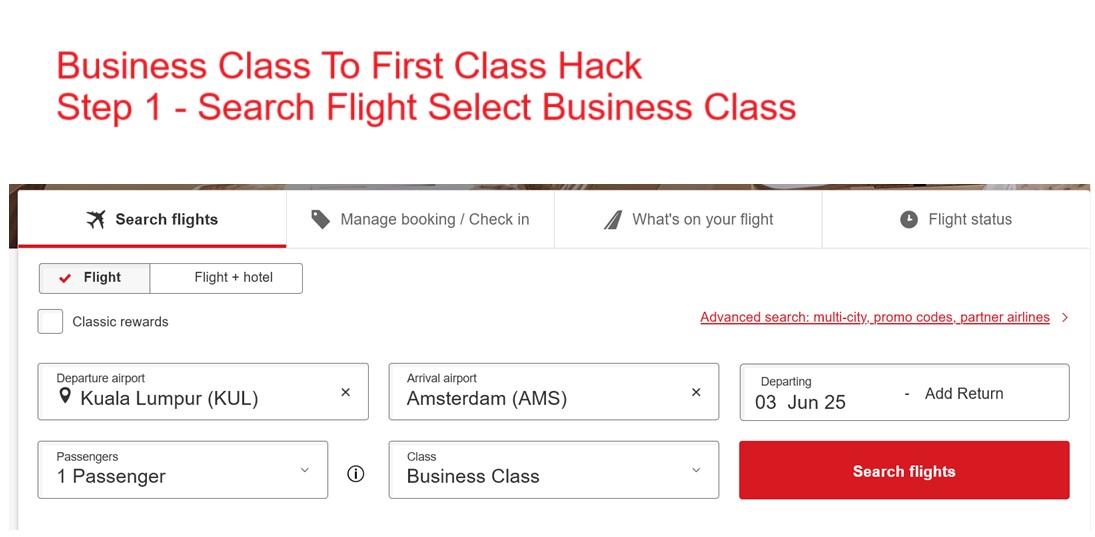This screenshot has height=537, width=1095.
Task: Enable the Classic rewards checkbox
Action: point(50,321)
